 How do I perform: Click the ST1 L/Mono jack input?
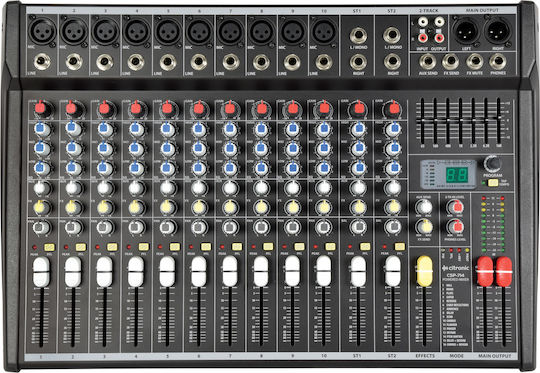coord(358,36)
